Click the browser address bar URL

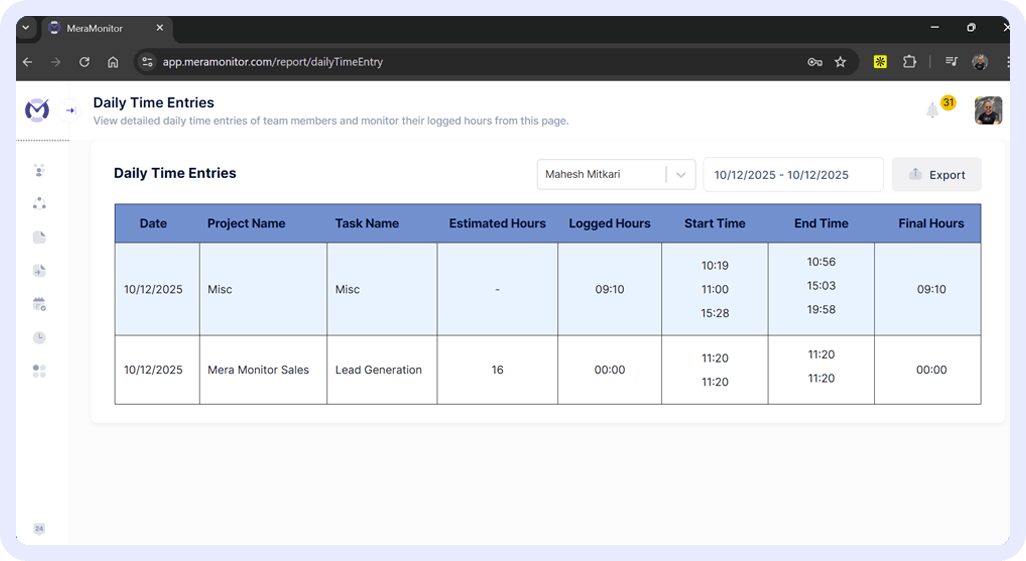(273, 62)
